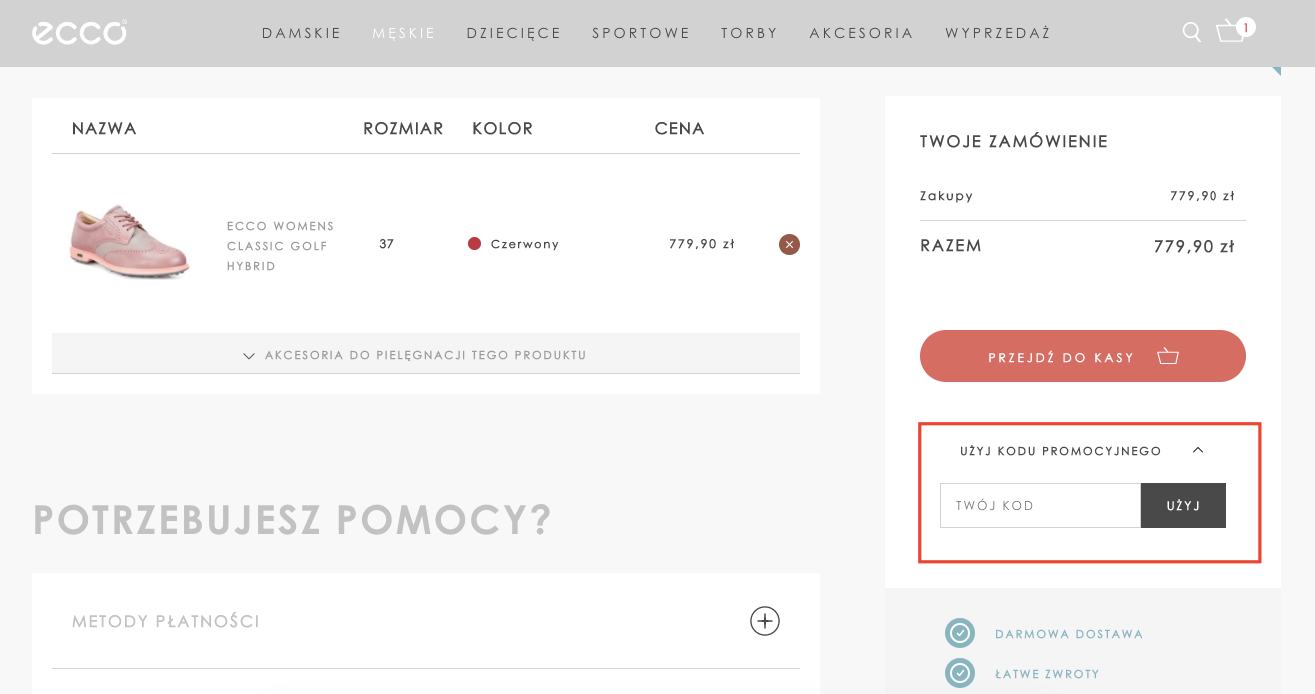Viewport: 1315px width, 694px height.
Task: Open the Damskie menu
Action: click(x=302, y=33)
